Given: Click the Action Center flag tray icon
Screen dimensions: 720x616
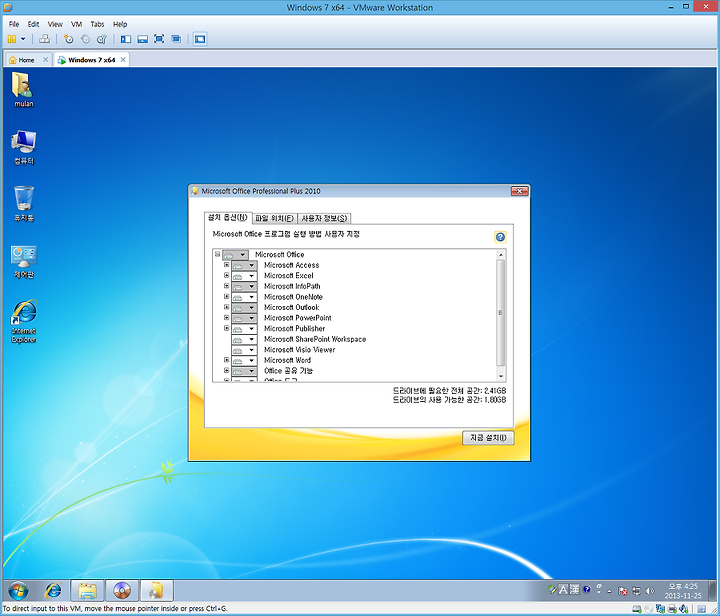Looking at the screenshot, I should click(623, 591).
